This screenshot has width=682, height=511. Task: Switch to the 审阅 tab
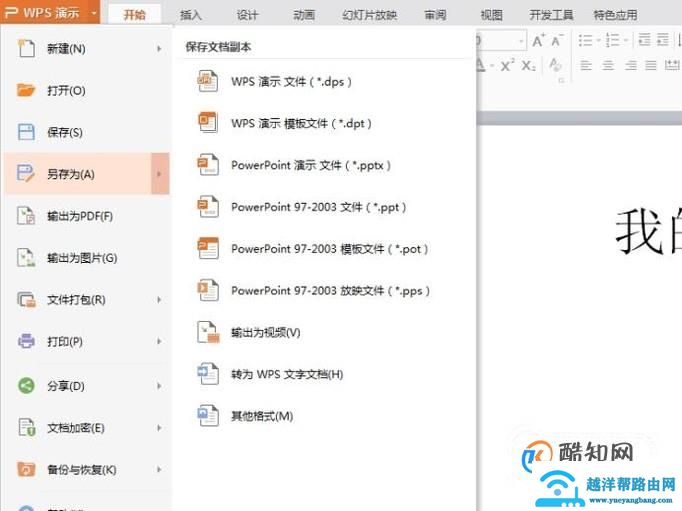point(435,15)
